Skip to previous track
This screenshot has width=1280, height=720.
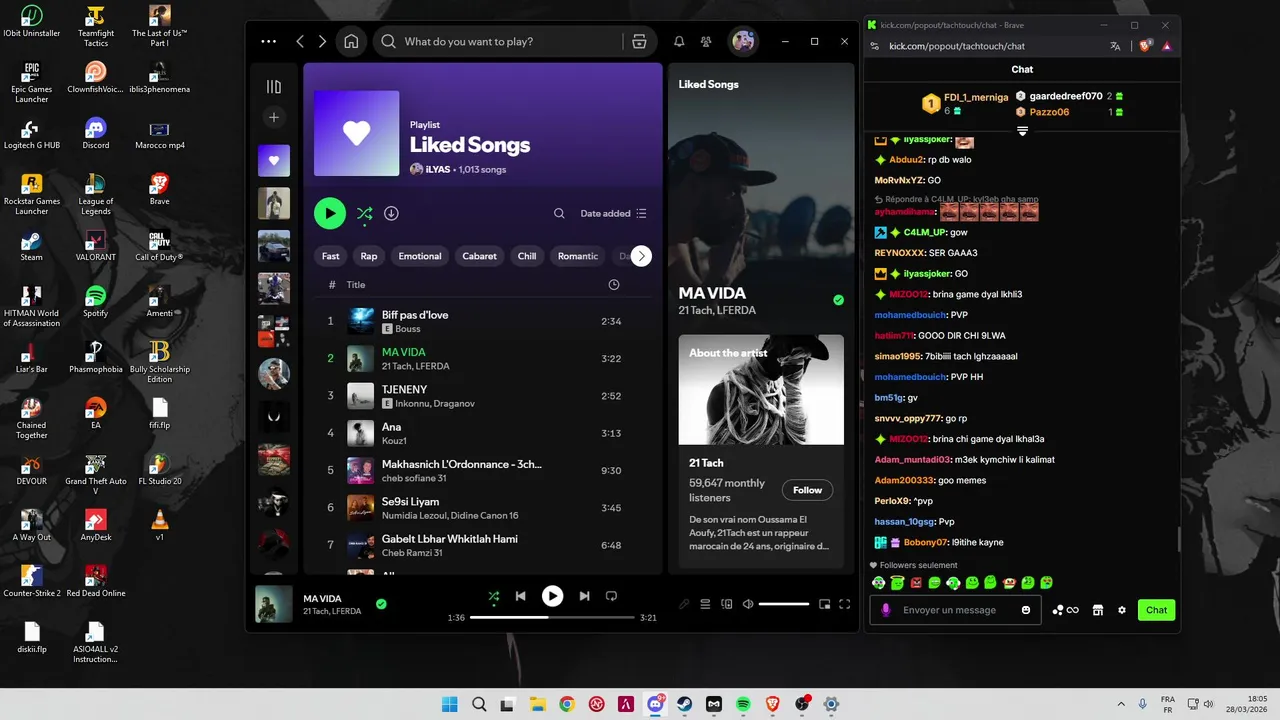[x=521, y=596]
